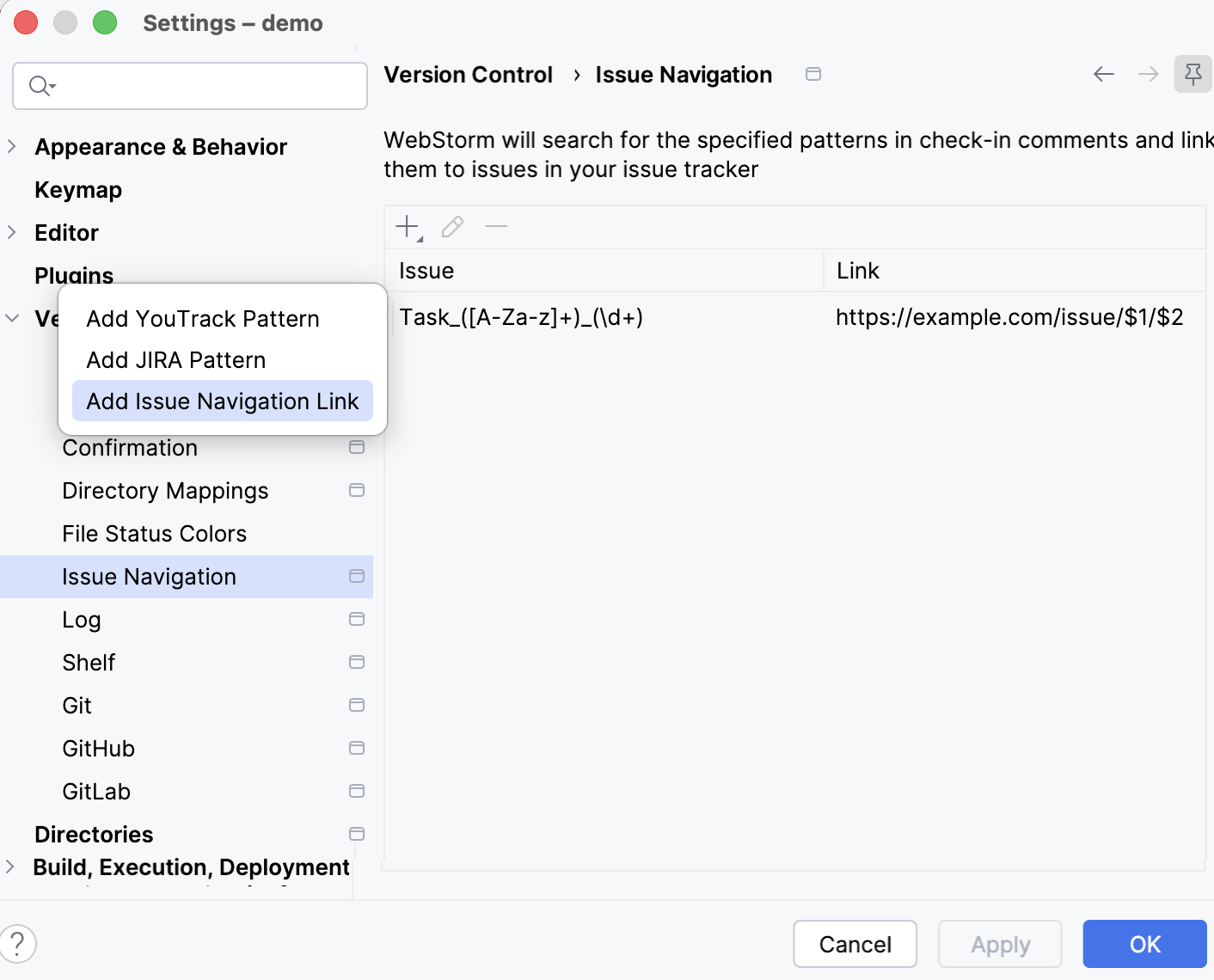Screen dimensions: 1214x980
Task: Confirm settings with OK button
Action: click(x=1145, y=944)
